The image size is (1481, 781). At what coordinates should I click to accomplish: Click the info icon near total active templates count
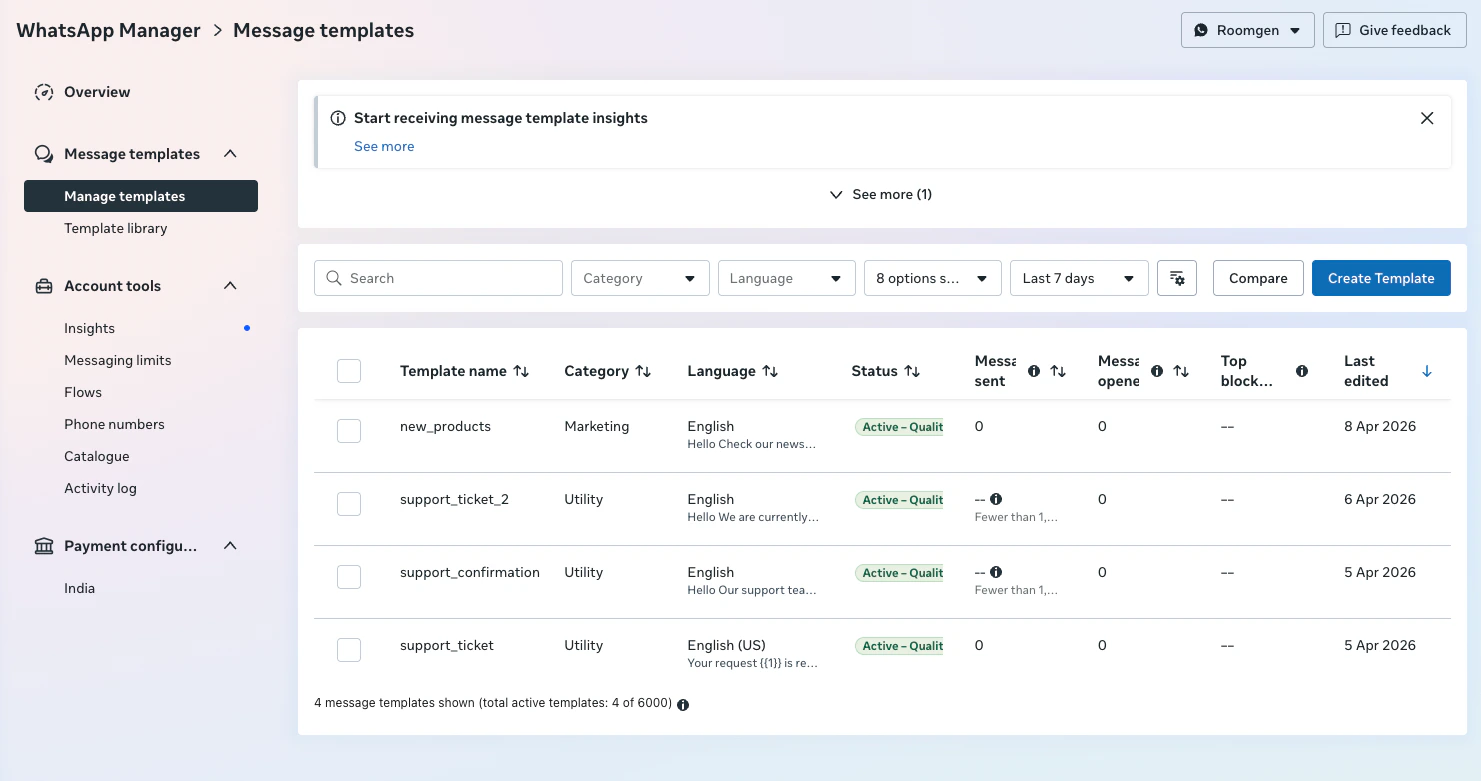point(683,704)
